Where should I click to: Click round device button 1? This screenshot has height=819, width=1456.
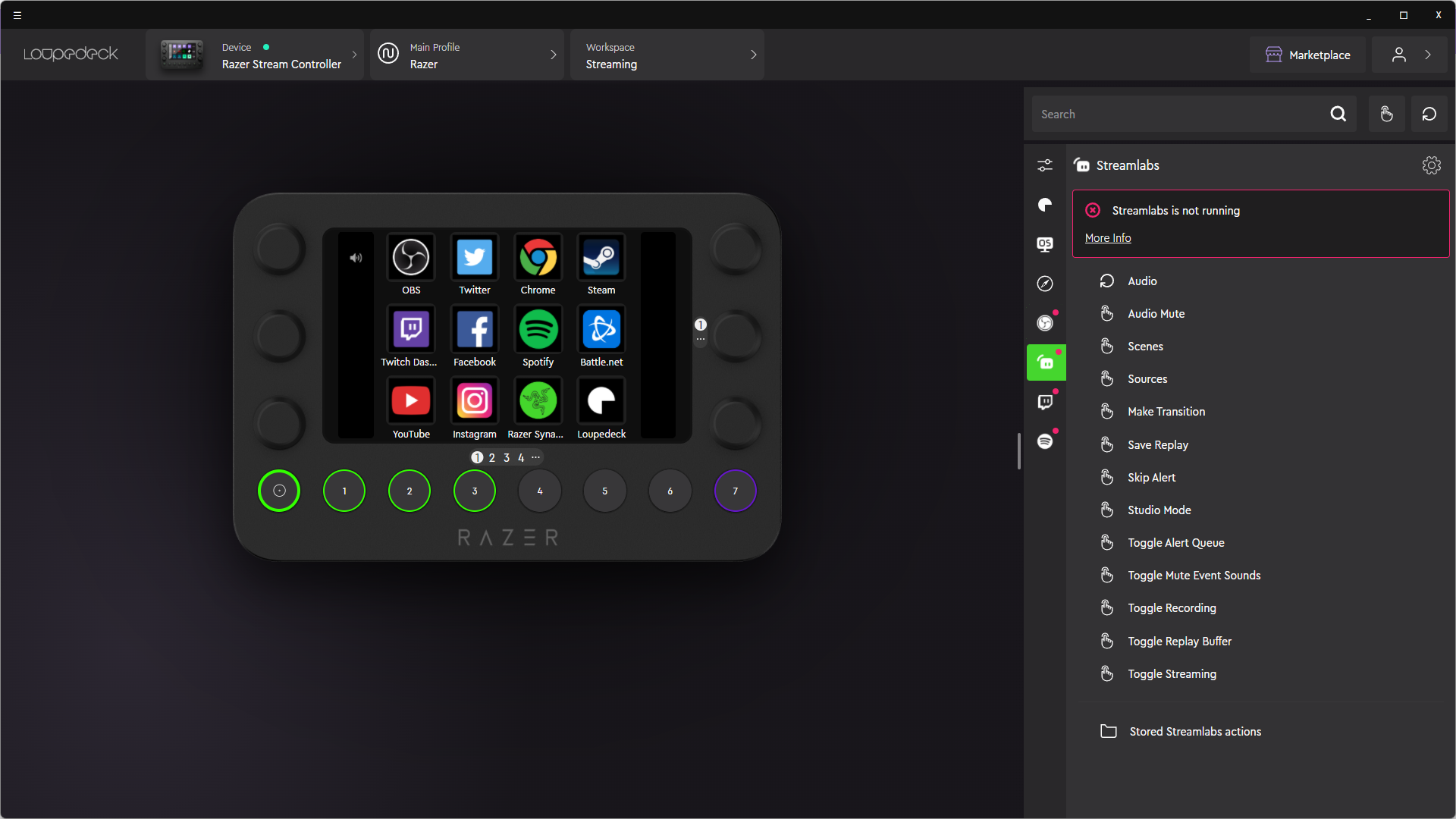tap(344, 491)
